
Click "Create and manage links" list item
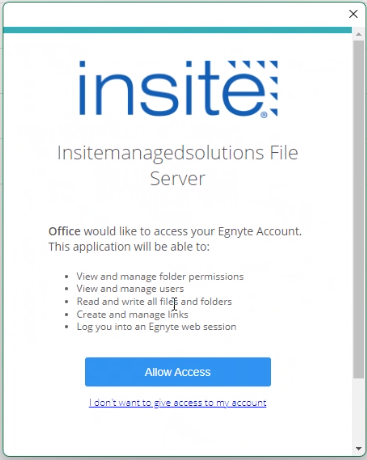(132, 314)
